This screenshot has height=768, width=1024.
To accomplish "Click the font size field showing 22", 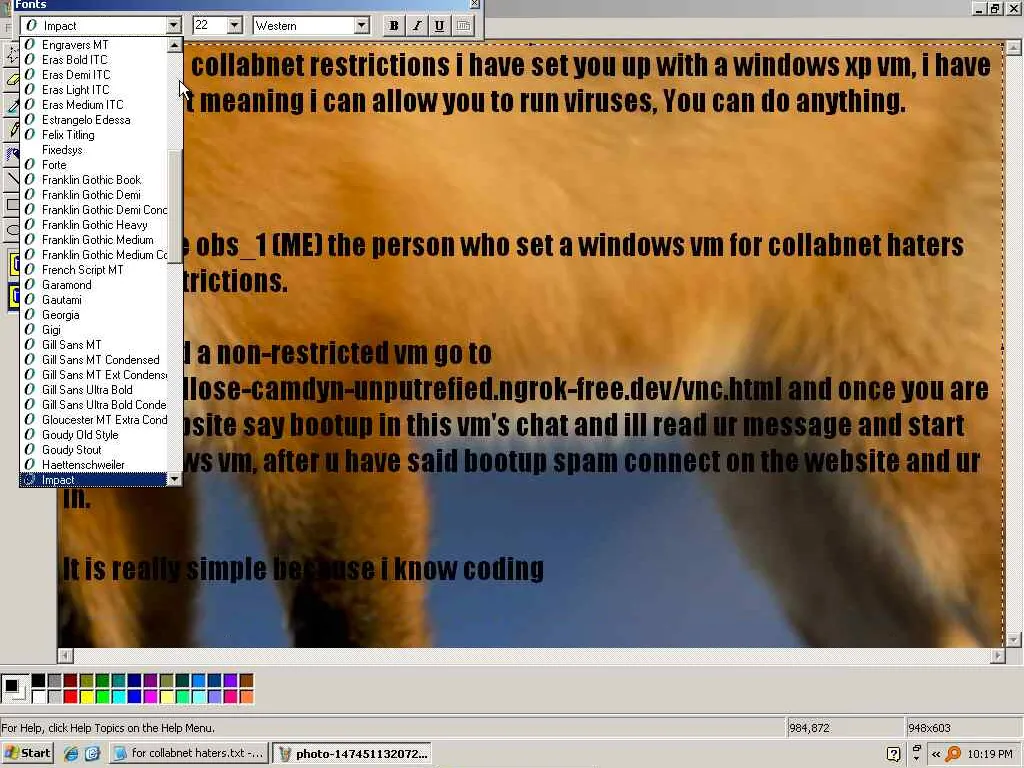I will point(210,25).
